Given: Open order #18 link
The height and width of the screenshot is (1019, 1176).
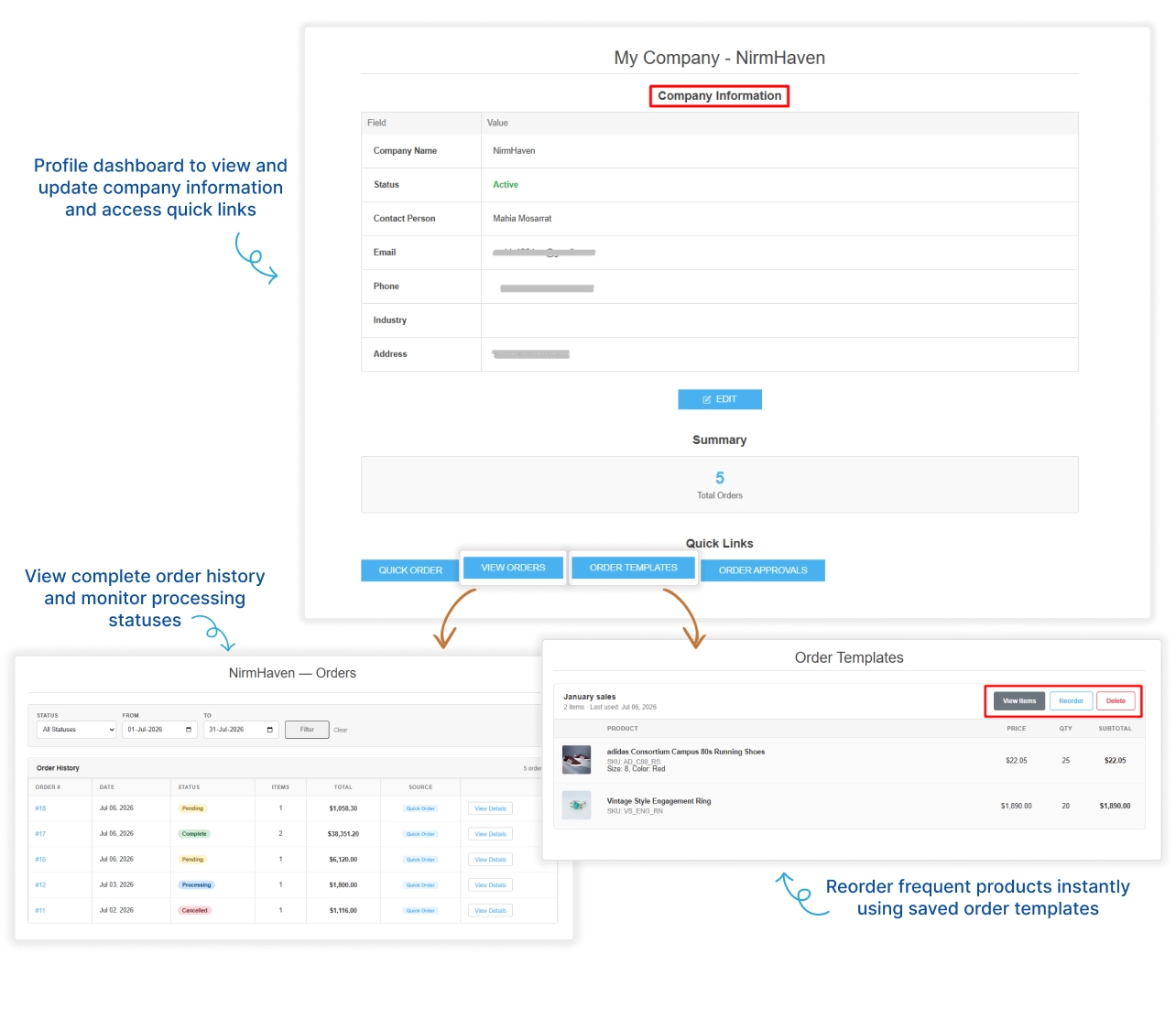Looking at the screenshot, I should click(40, 808).
